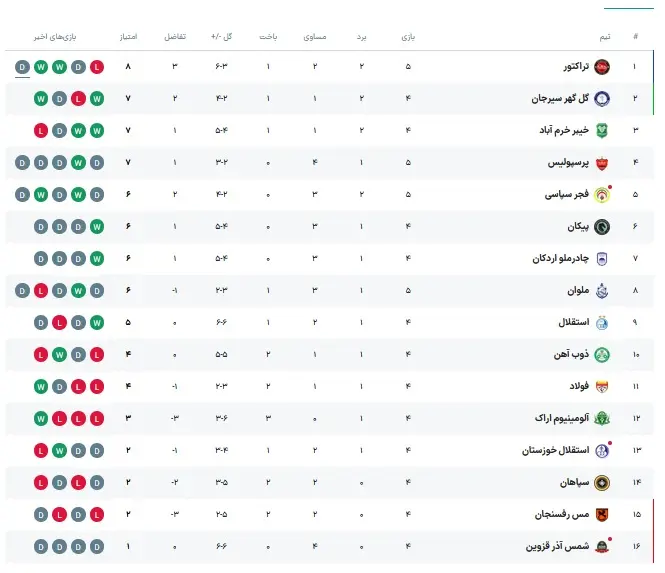Click the Mes Rafsanjan orange logo

coord(602,514)
